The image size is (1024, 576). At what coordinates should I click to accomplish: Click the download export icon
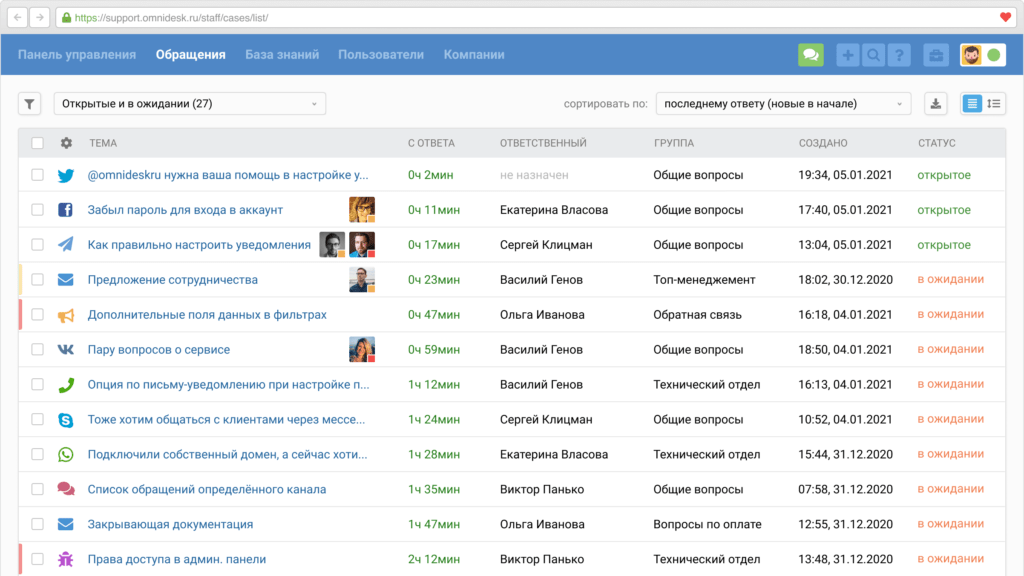[x=936, y=104]
